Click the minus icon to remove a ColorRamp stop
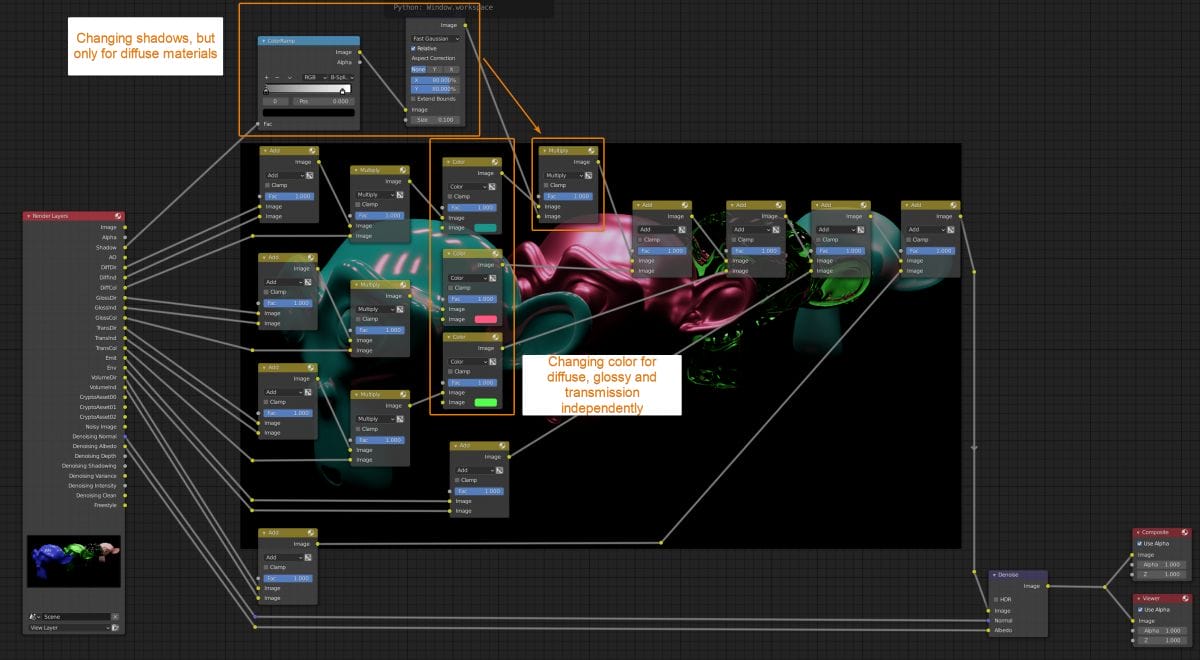Viewport: 1200px width, 660px height. [276, 77]
